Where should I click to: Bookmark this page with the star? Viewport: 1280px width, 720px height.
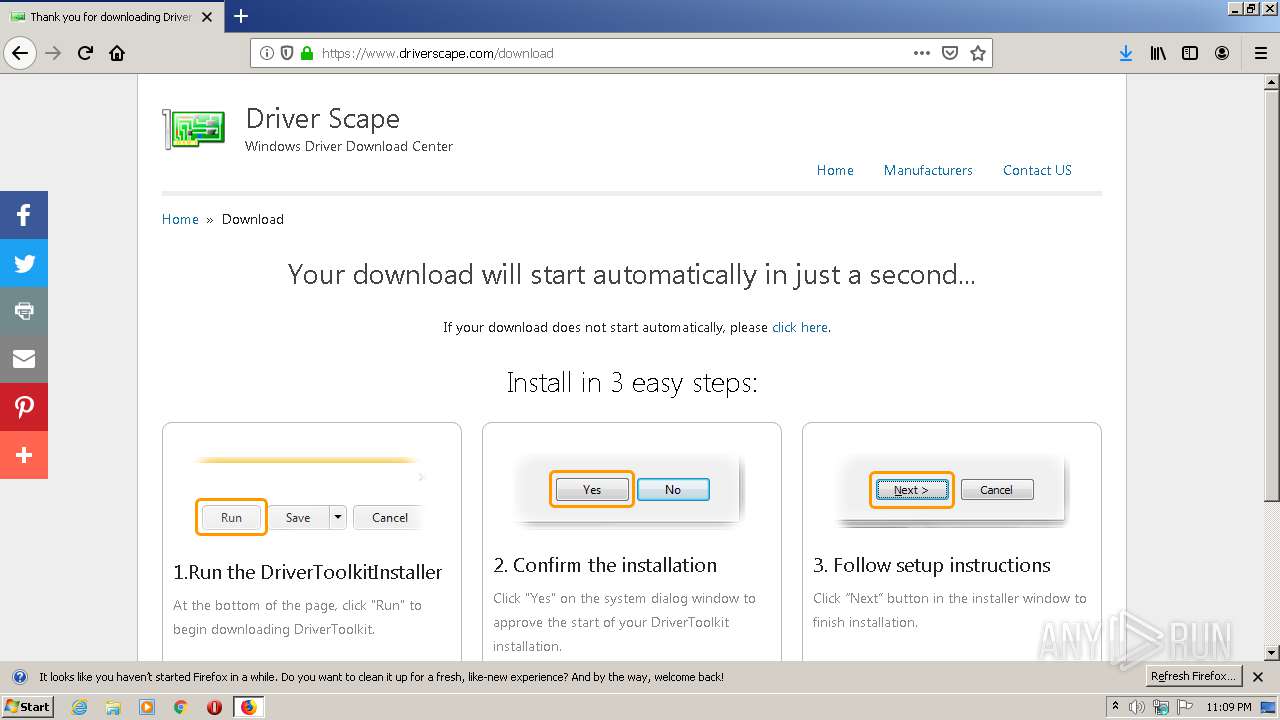[978, 53]
